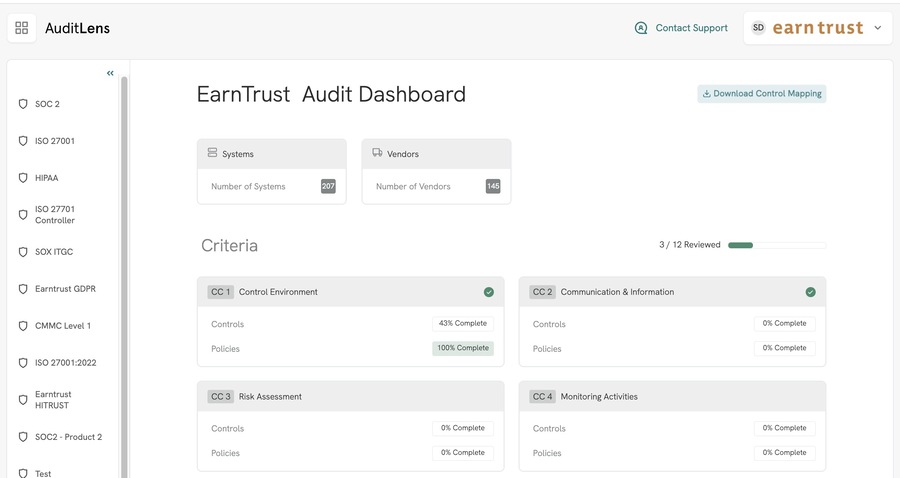900x478 pixels.
Task: Click the CC 3 tag label
Action: click(220, 397)
